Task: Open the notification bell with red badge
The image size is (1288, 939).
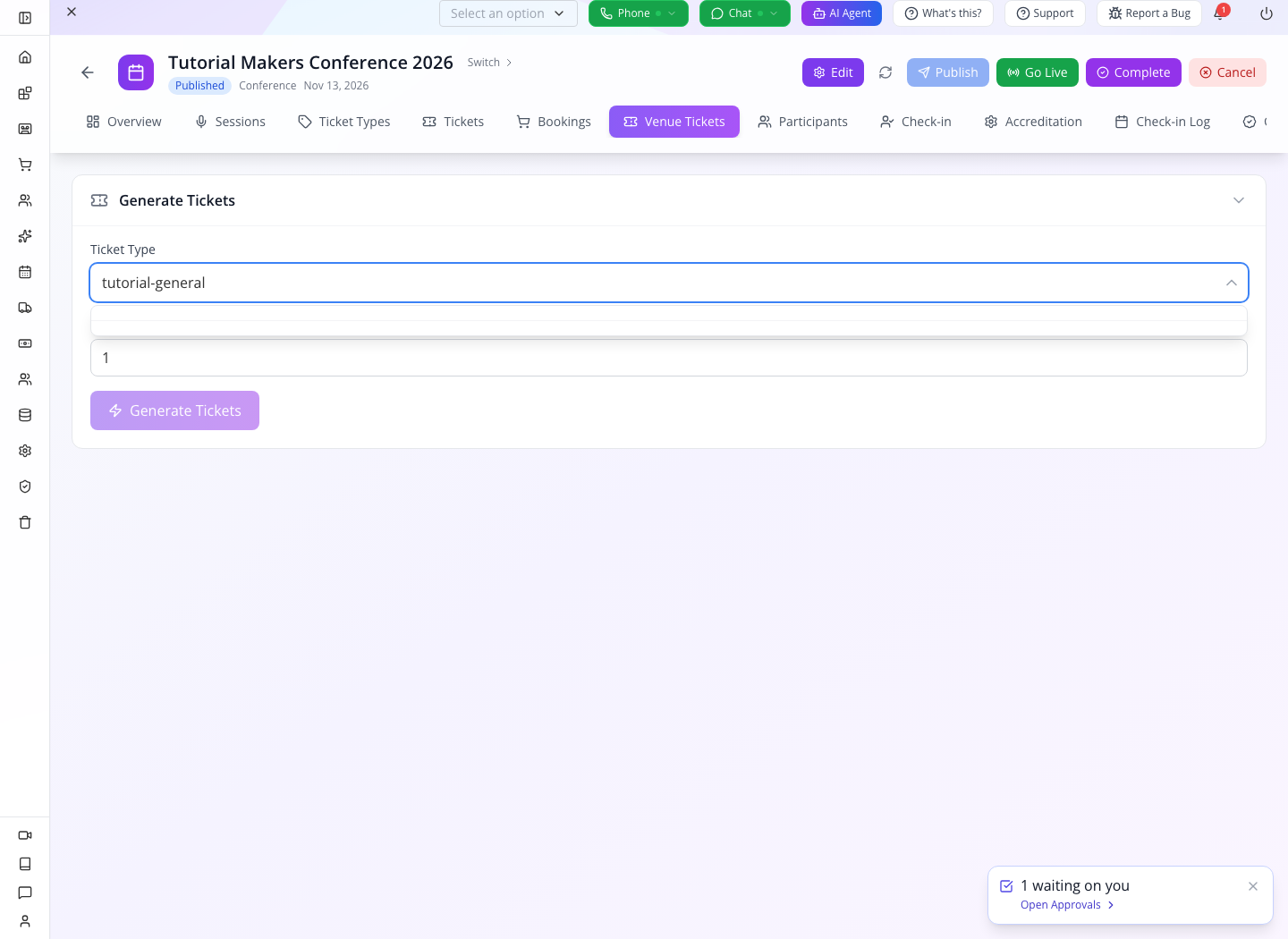Action: click(x=1220, y=13)
